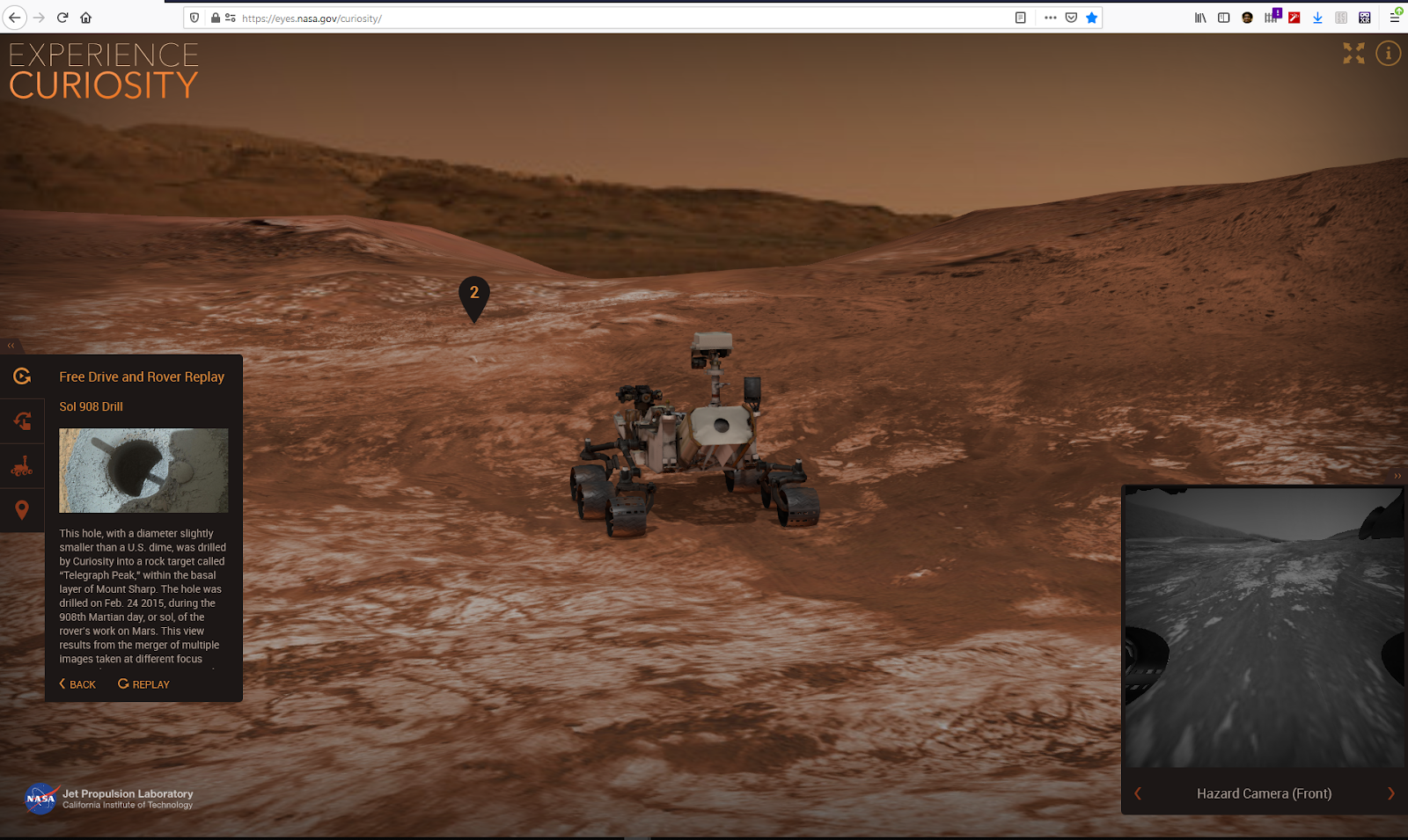The image size is (1408, 840).
Task: Open the rover rotation control icon
Action: coord(21,420)
